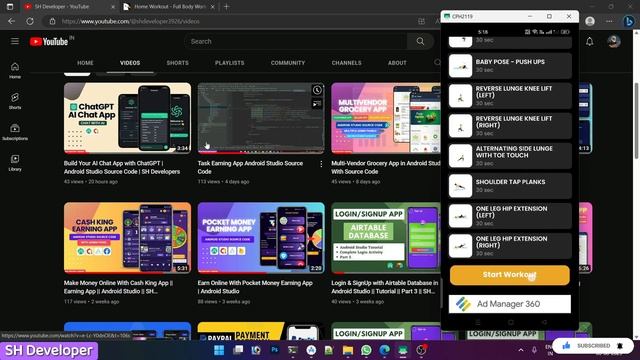Open CHANNELS tab

coord(346,63)
